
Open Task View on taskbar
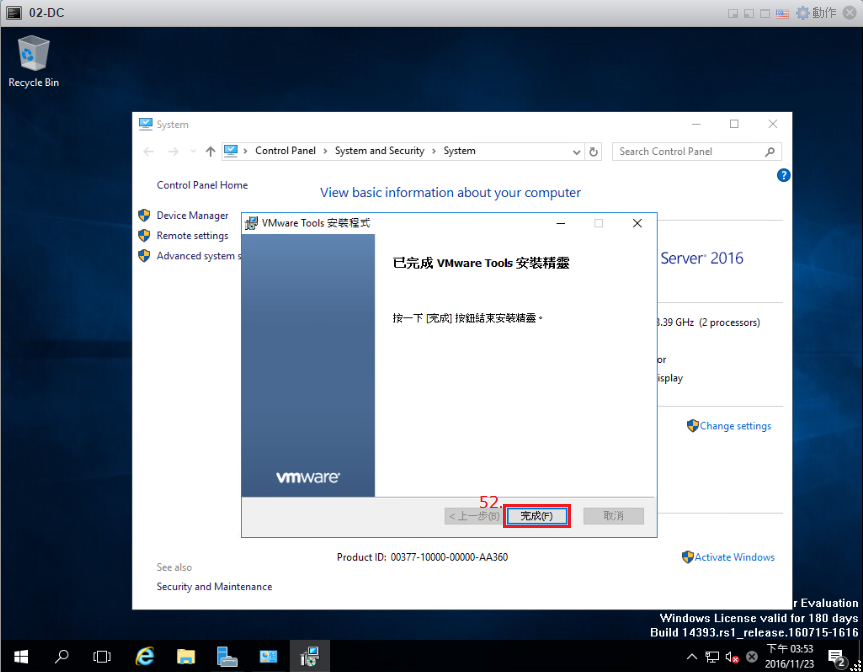coord(102,657)
